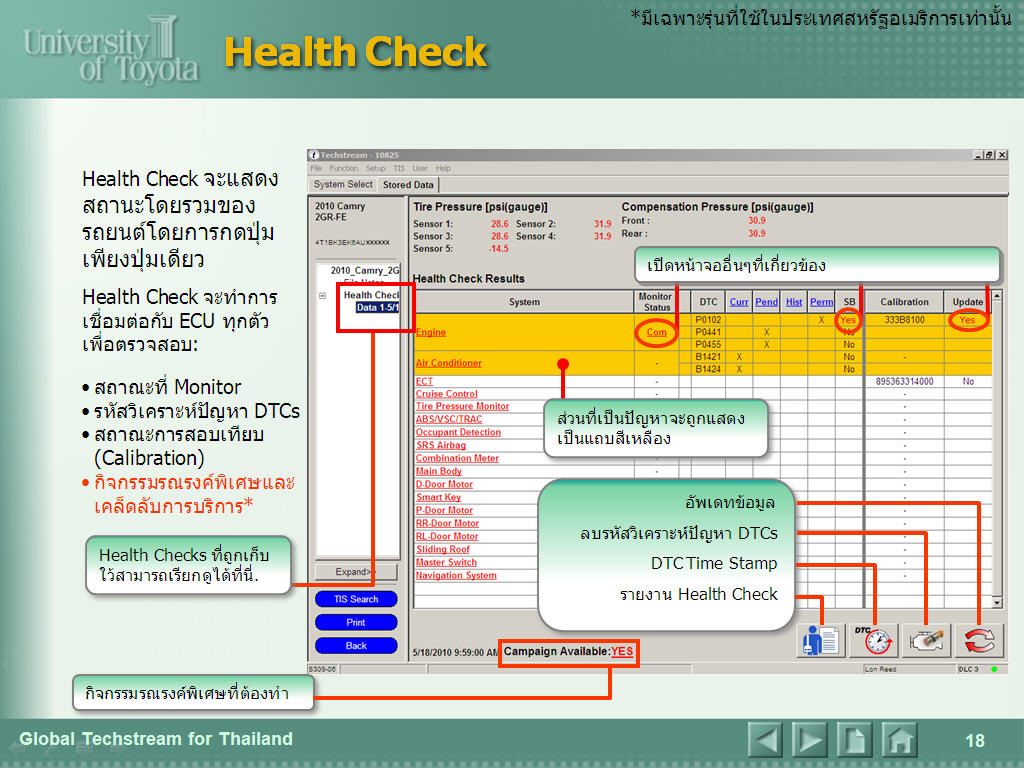Viewport: 1024px width, 768px height.
Task: Click the Expand>> button
Action: click(356, 572)
